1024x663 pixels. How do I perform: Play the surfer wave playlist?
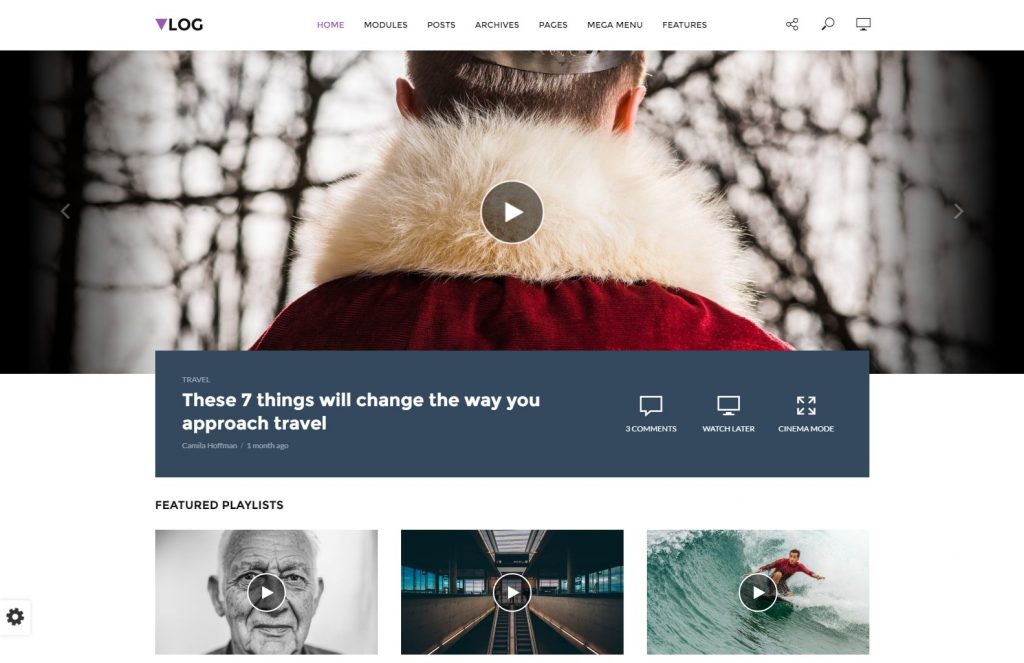[x=758, y=592]
